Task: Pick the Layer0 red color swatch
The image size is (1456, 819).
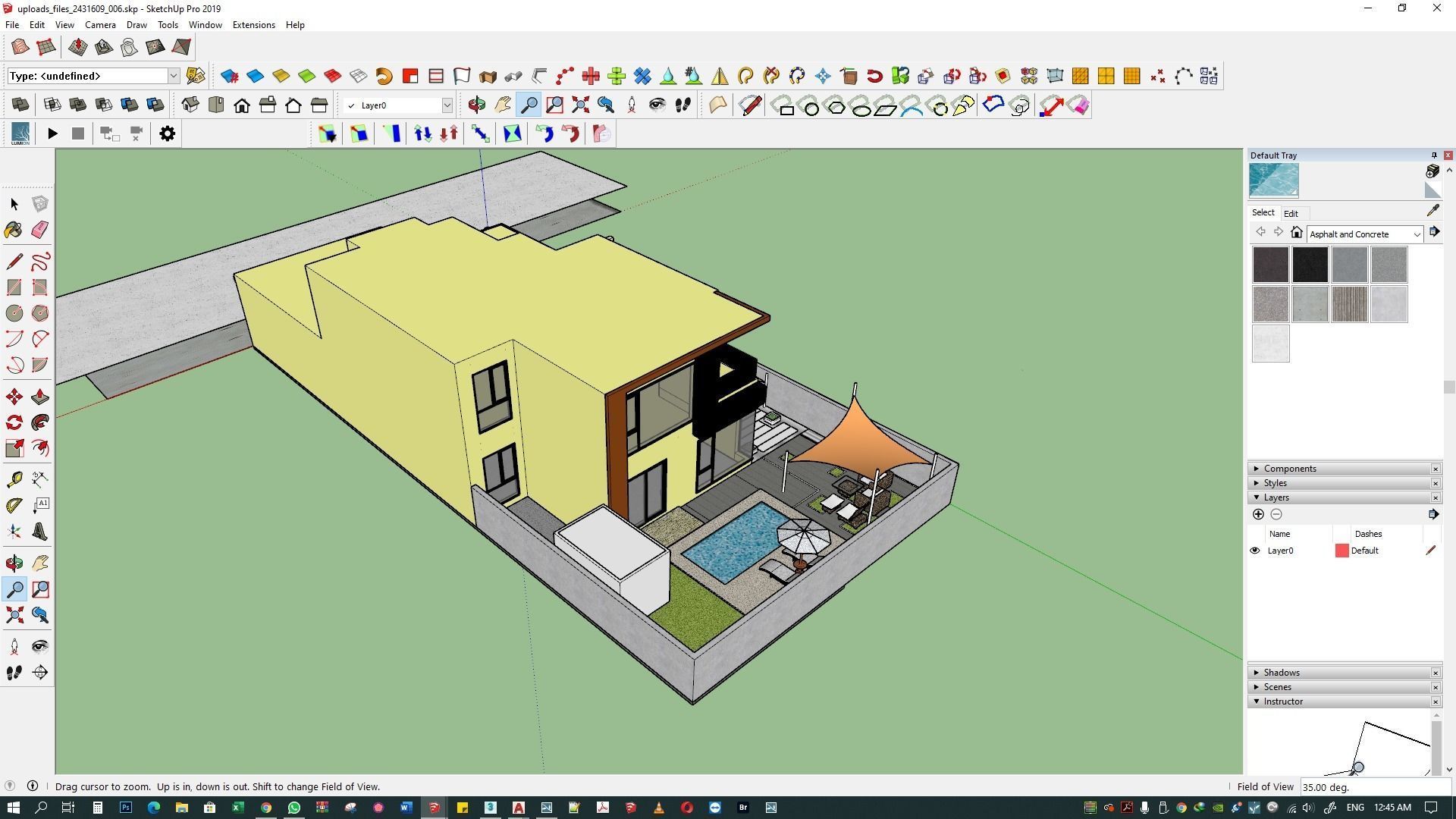Action: pyautogui.click(x=1341, y=551)
